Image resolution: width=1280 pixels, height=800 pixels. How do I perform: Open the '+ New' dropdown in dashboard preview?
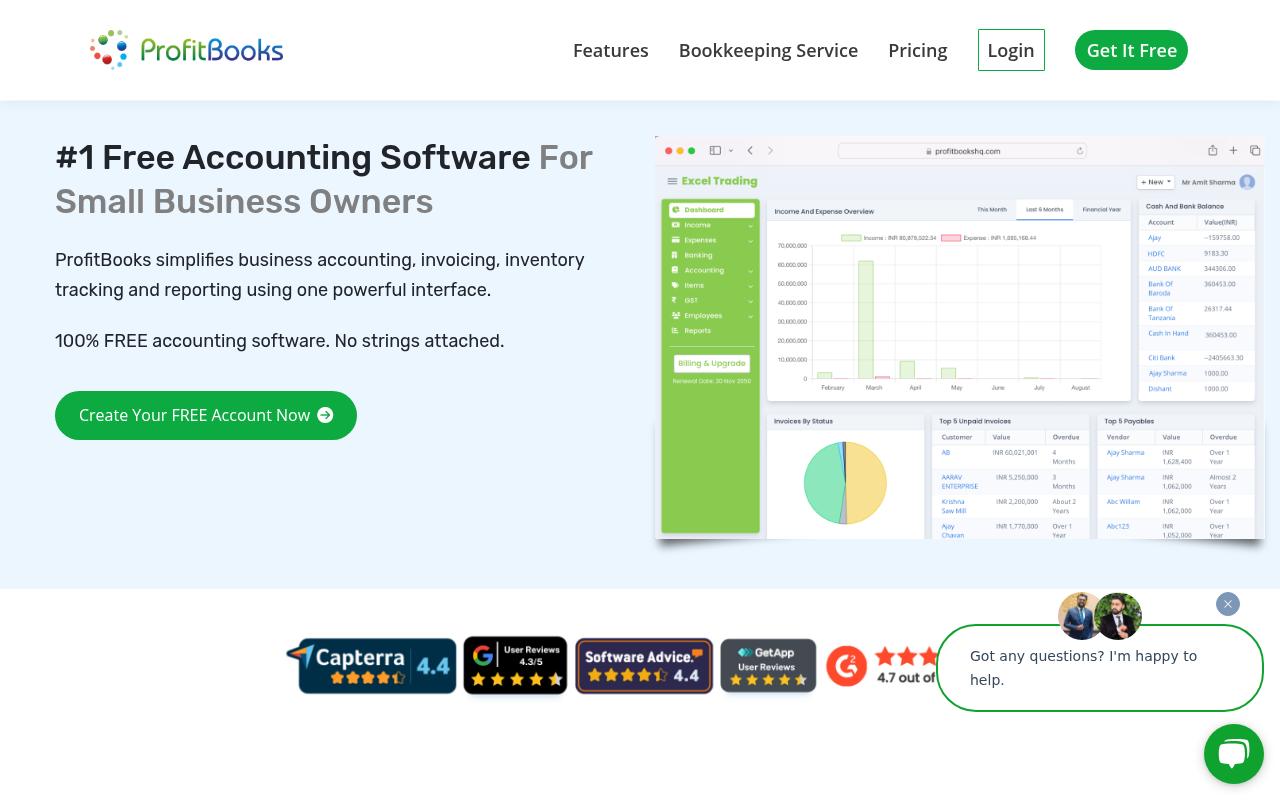click(1155, 182)
